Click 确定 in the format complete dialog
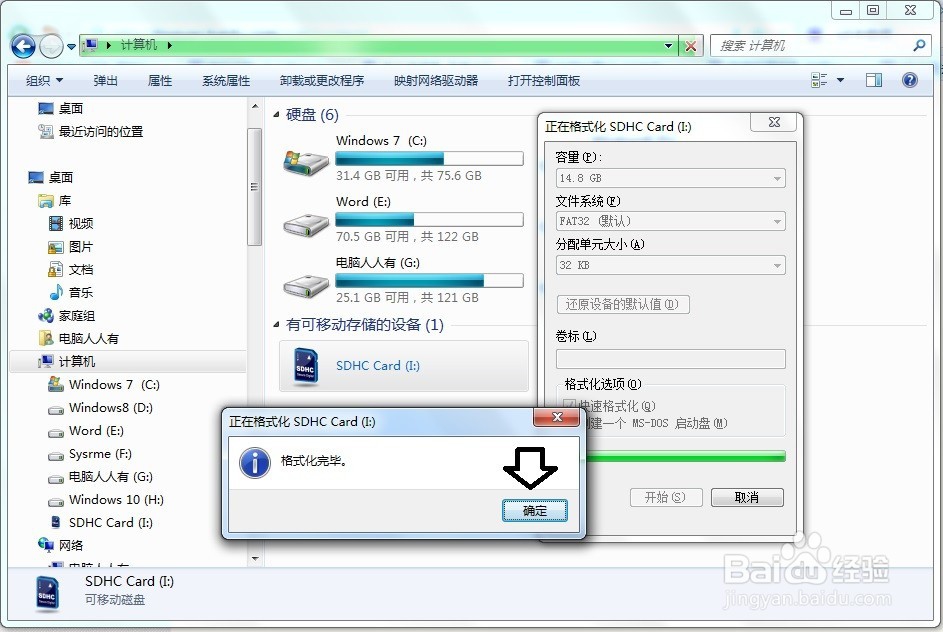This screenshot has height=632, width=943. pyautogui.click(x=535, y=511)
